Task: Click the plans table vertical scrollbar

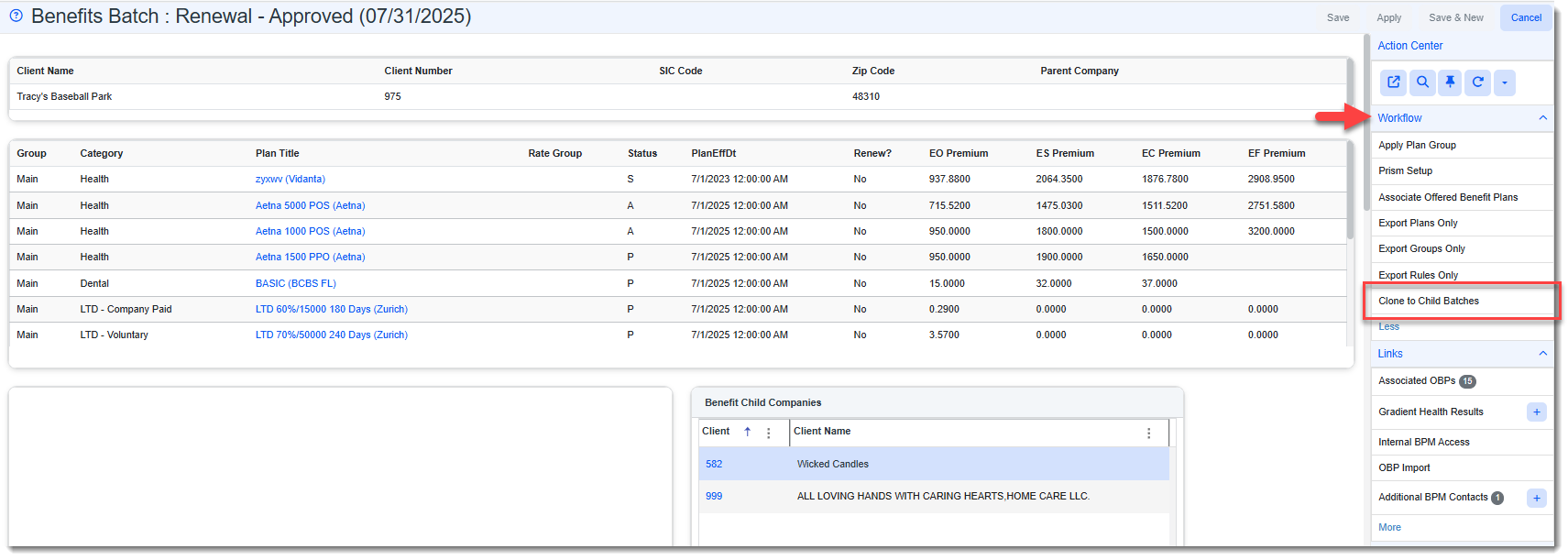Action: click(1350, 192)
